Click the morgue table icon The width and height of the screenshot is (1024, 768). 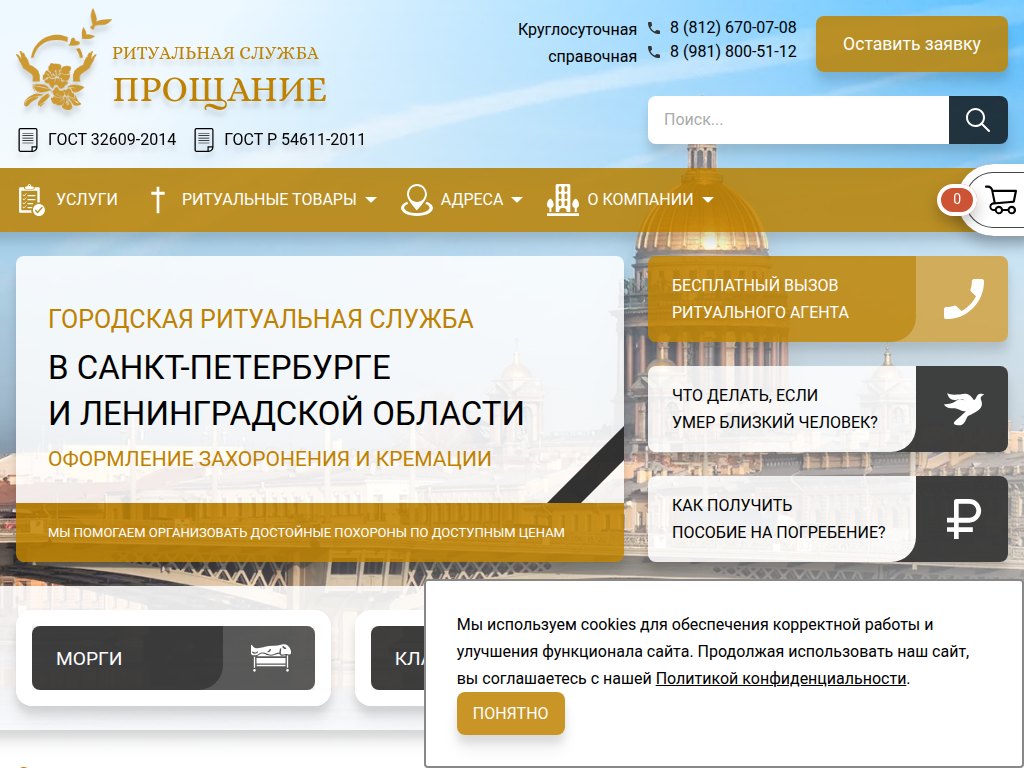pos(271,658)
